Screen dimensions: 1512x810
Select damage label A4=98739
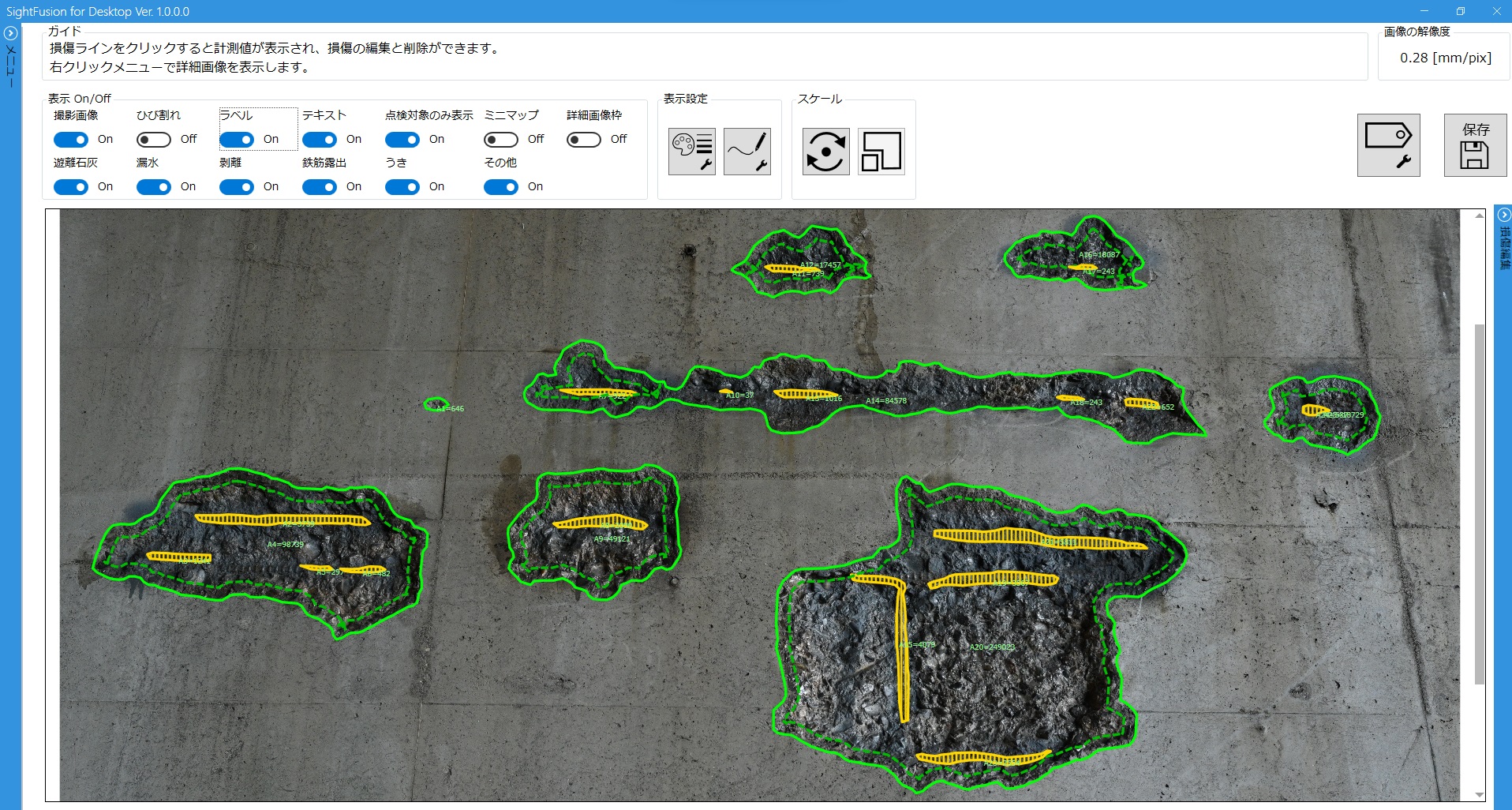pyautogui.click(x=286, y=545)
